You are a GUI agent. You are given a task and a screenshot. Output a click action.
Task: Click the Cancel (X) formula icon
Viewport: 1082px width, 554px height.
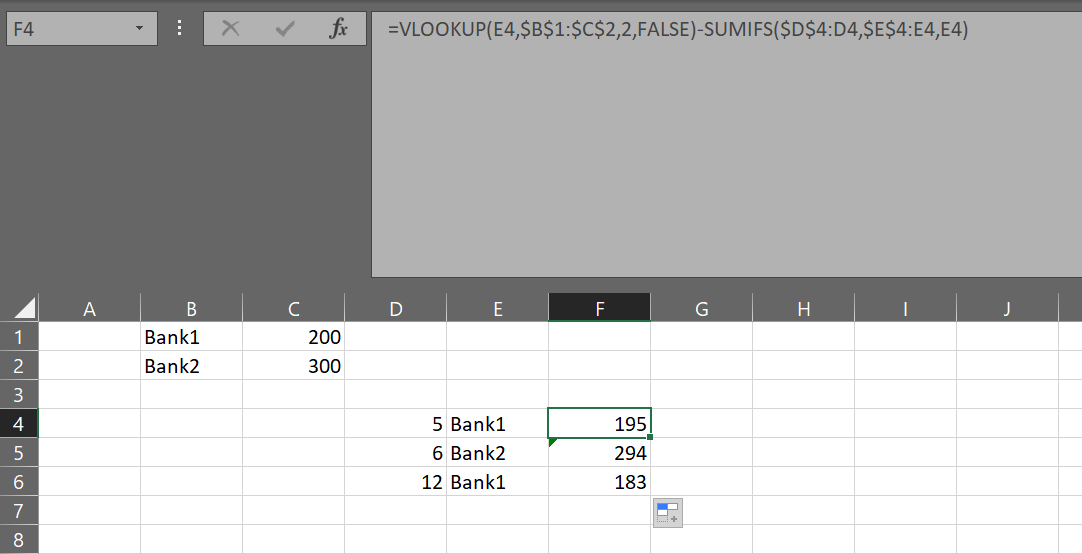(230, 29)
